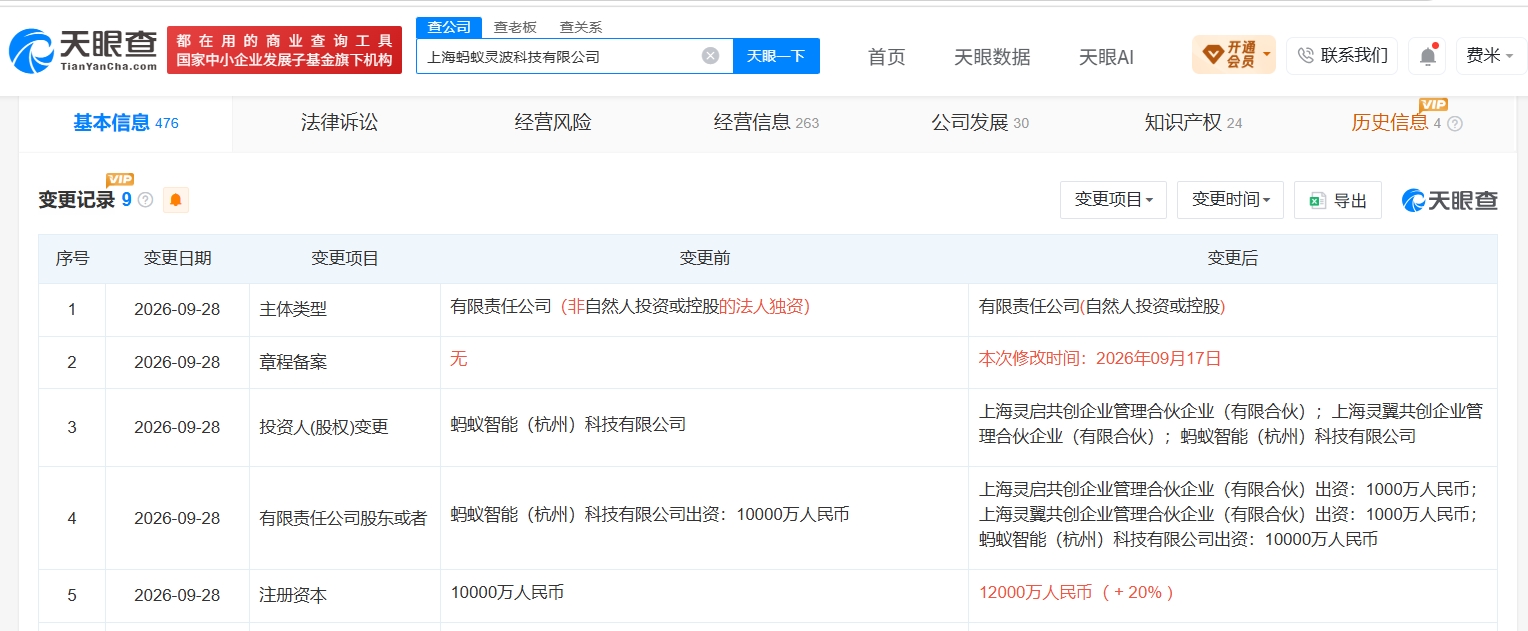Open the 开通会员 membership dropdown
The width and height of the screenshot is (1528, 631).
pyautogui.click(x=1234, y=55)
